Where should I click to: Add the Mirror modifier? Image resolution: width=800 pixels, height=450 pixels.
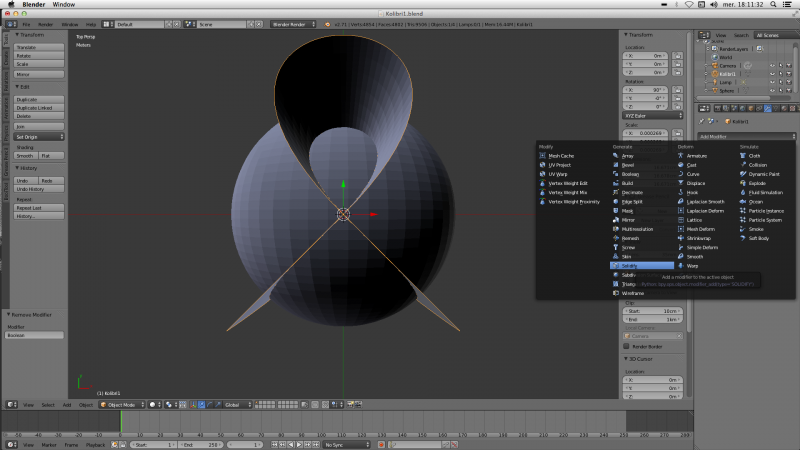(x=628, y=220)
